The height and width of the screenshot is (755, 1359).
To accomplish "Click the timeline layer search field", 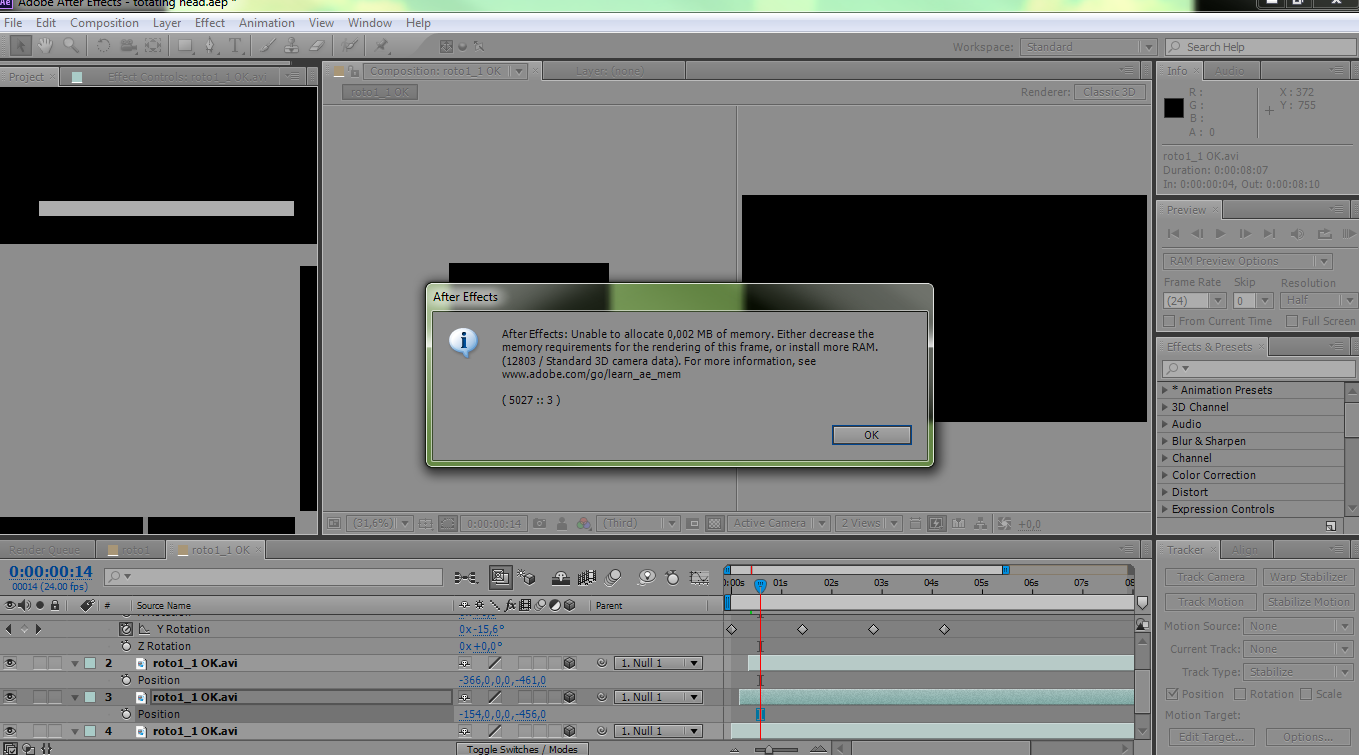I will click(273, 577).
